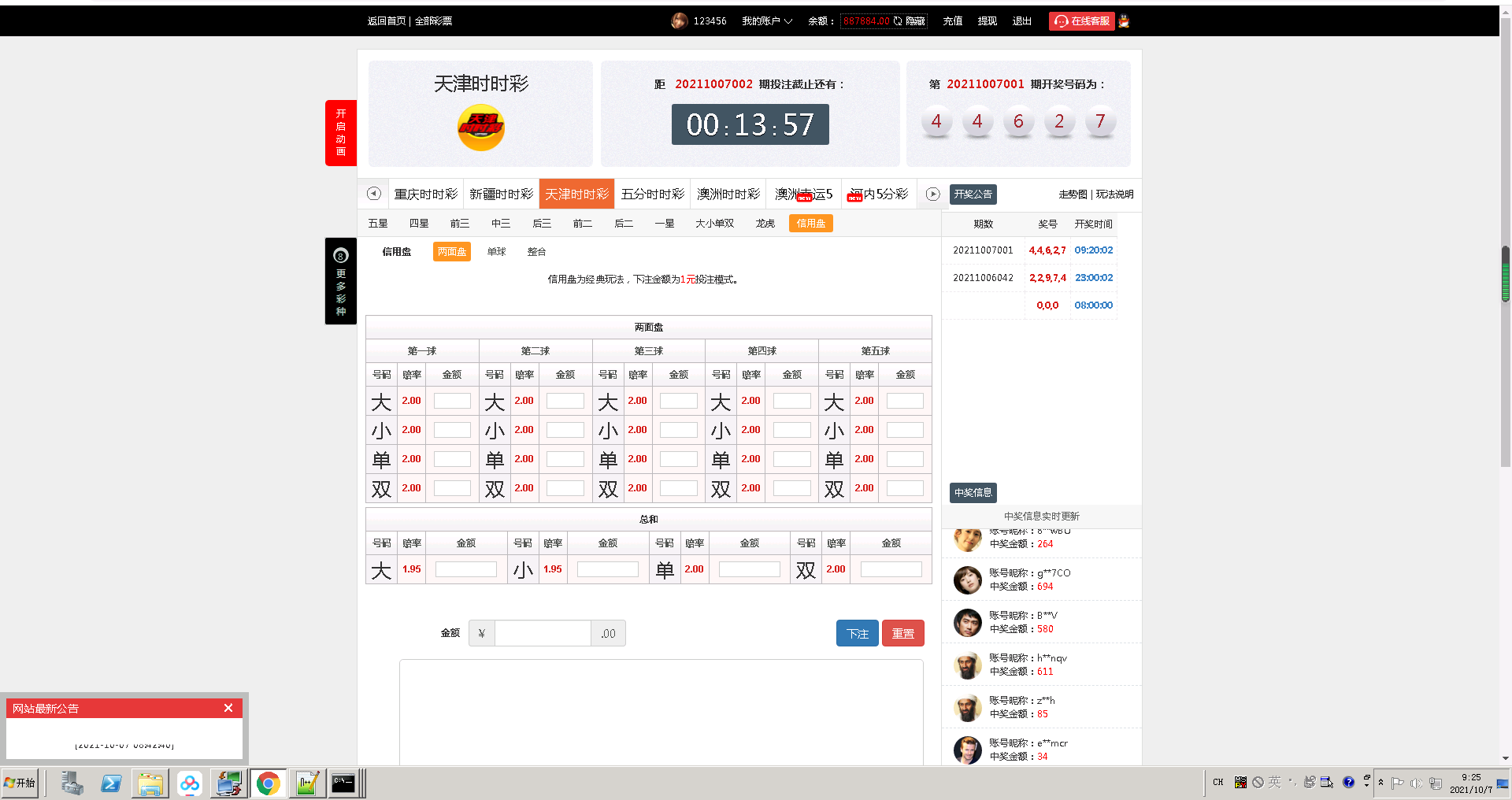Select the 两面盘 play mode
This screenshot has width=1512, height=800.
coord(451,252)
